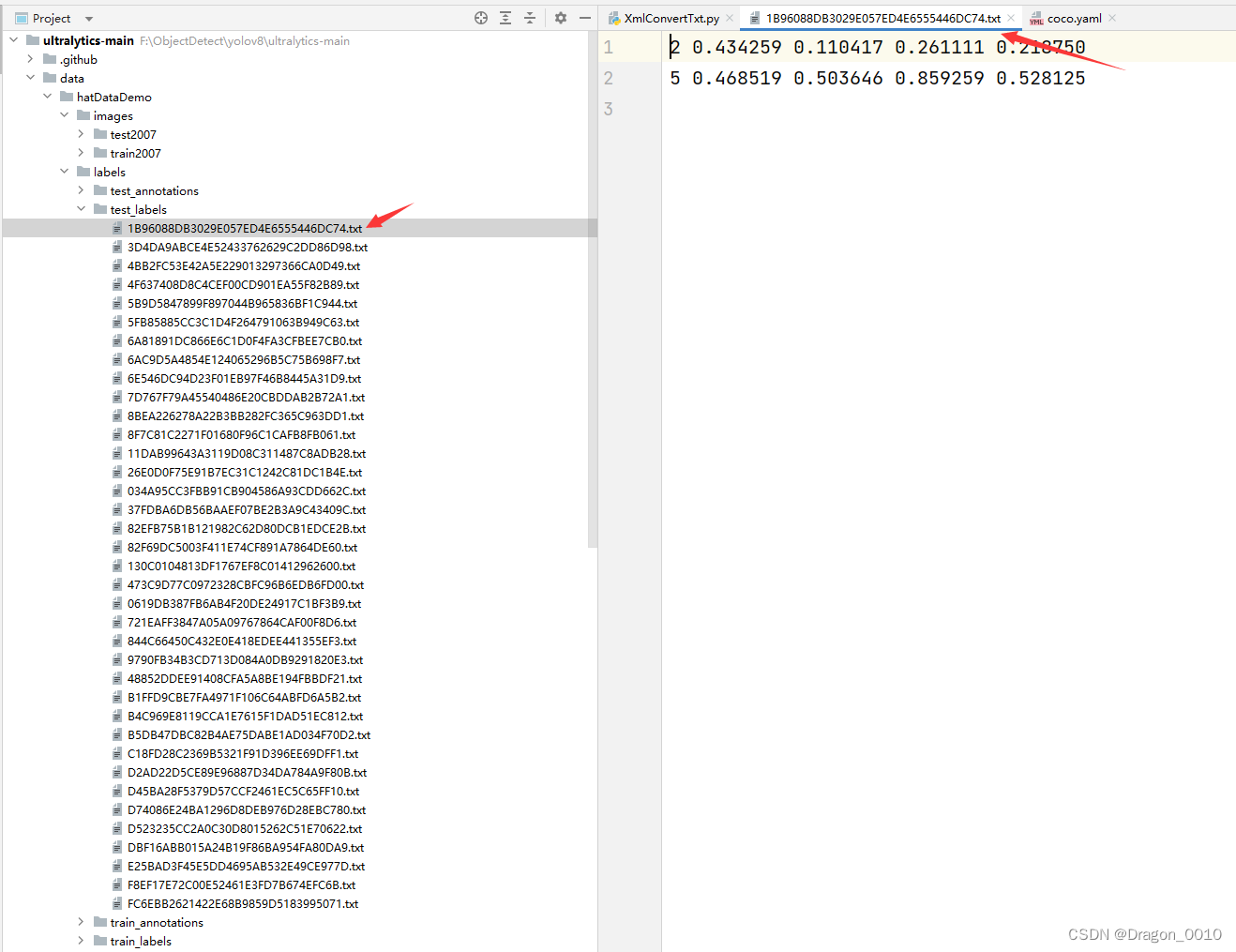
Task: Select file 8BEA226278A22B3BB282FC365C963DD1.txt
Action: tap(246, 416)
